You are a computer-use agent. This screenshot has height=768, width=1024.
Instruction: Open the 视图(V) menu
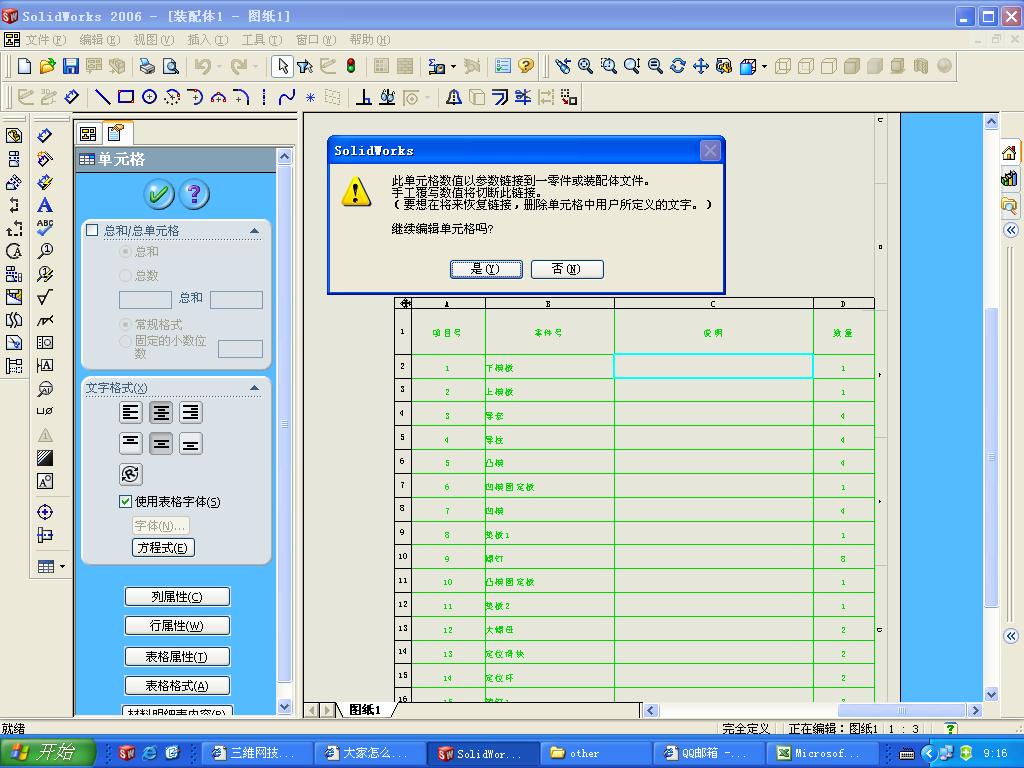(154, 40)
